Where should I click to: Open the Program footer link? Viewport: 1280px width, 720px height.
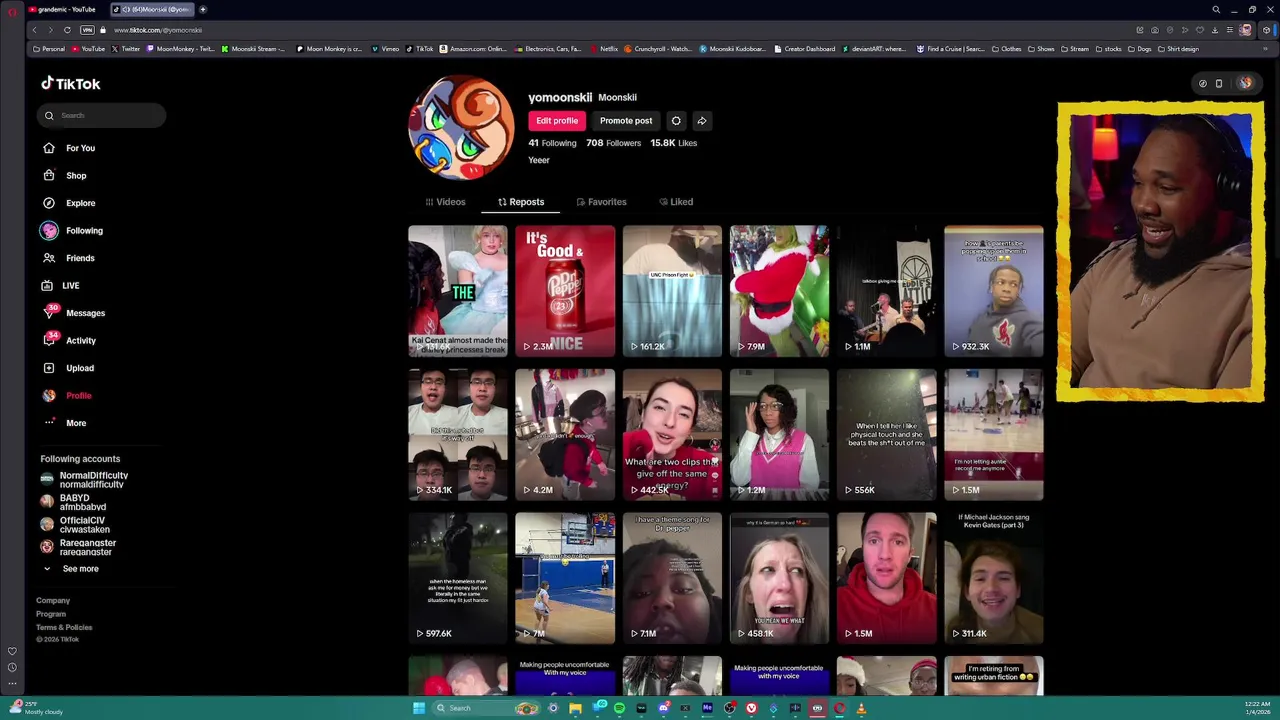(51, 614)
